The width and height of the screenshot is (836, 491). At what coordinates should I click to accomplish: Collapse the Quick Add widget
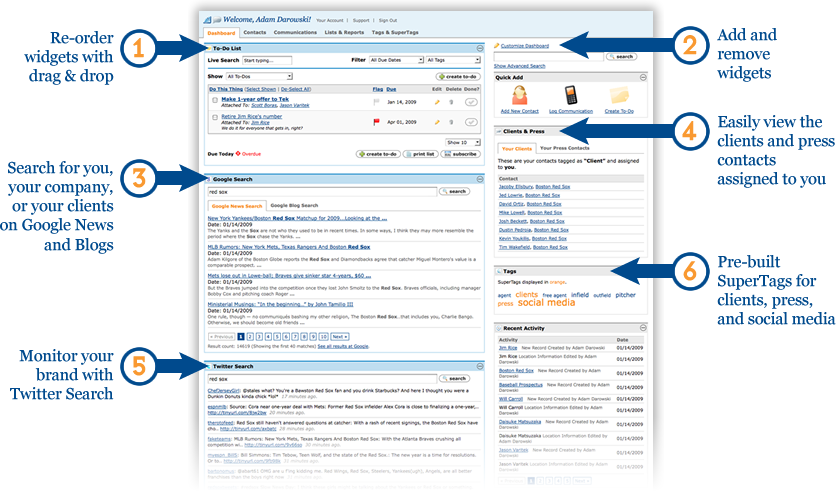click(643, 77)
